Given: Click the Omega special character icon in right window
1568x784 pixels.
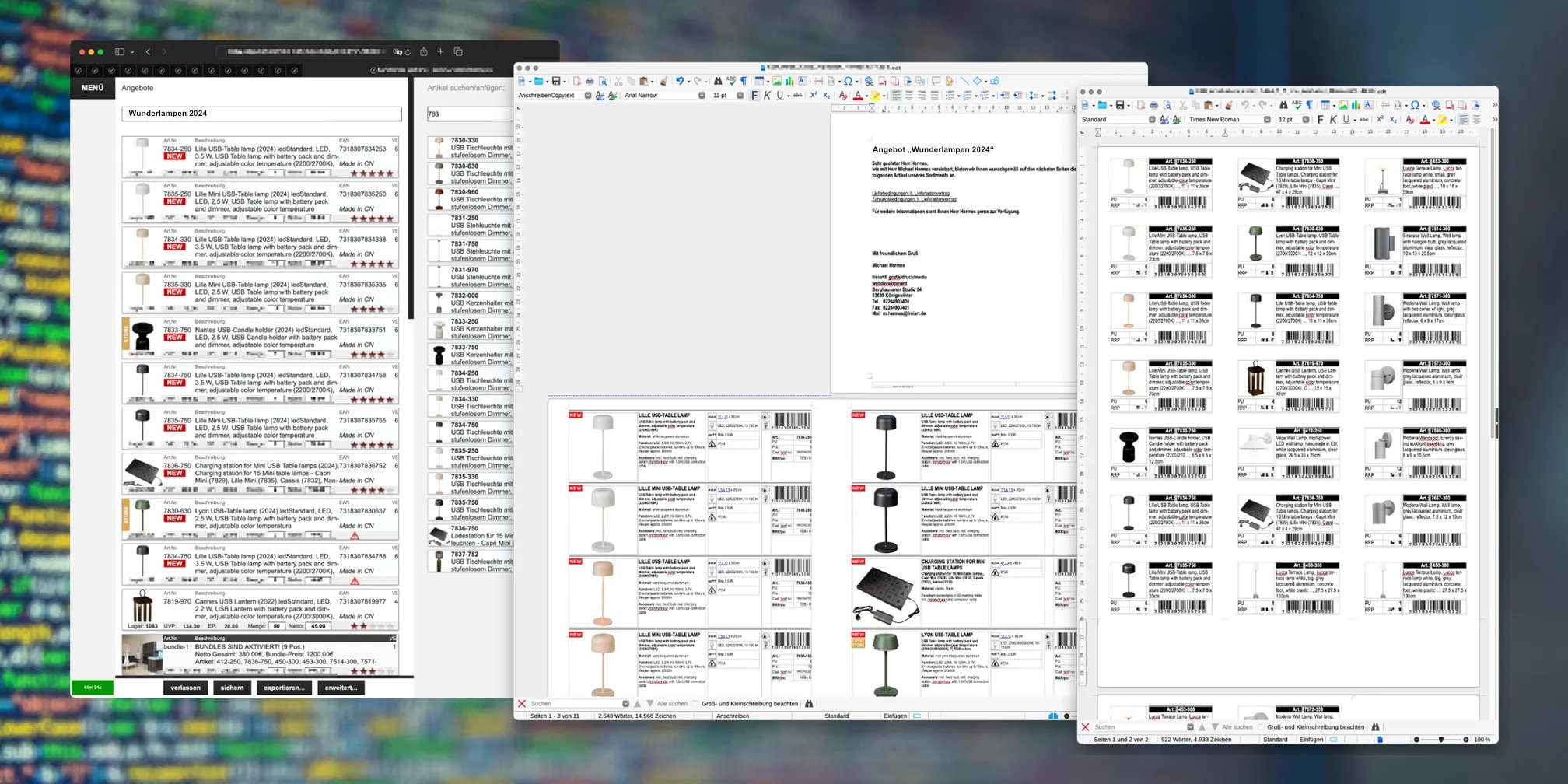Looking at the screenshot, I should coord(1415,105).
